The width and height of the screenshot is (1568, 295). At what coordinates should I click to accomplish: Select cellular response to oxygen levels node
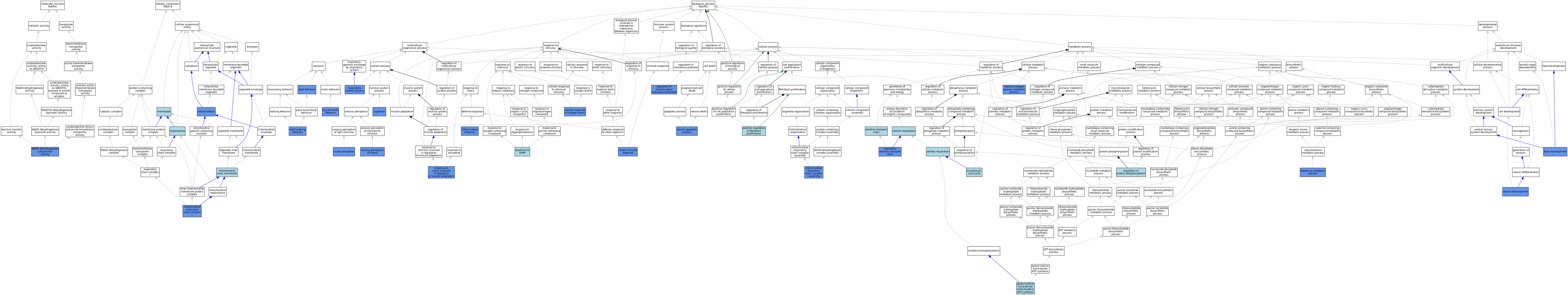[575, 112]
